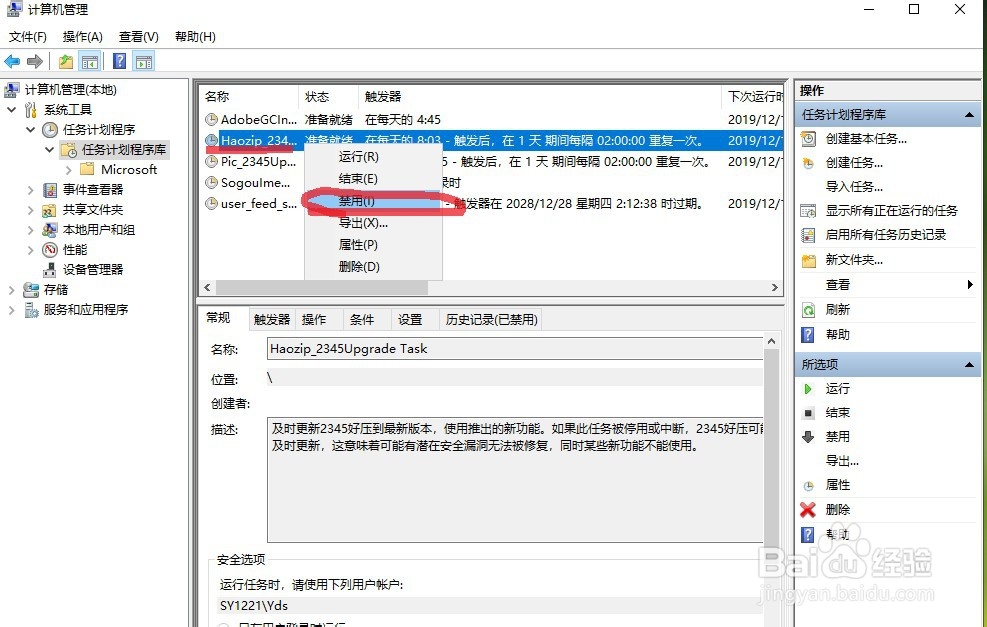Open the 查看(V) menu

(x=138, y=37)
